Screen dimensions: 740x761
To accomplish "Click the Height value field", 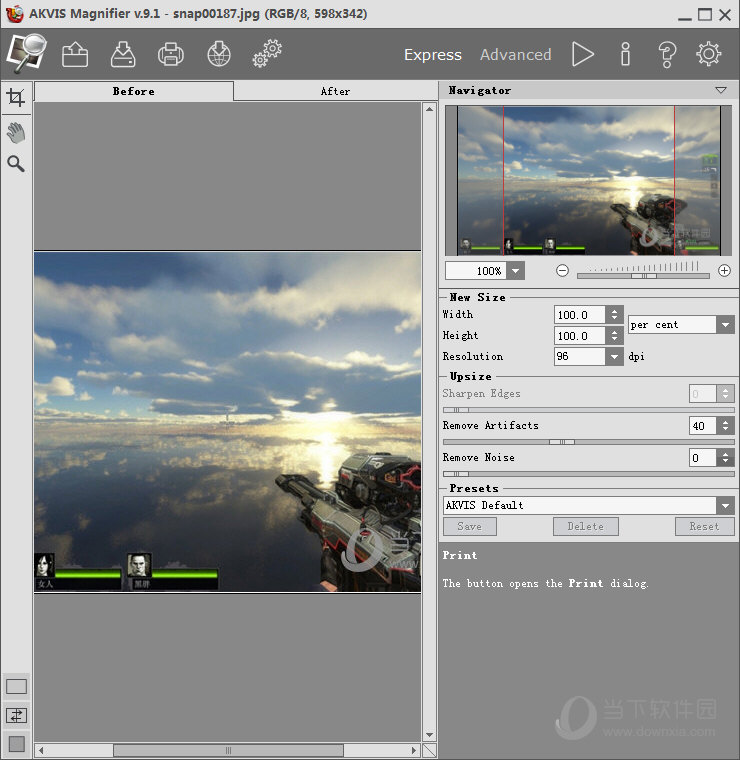I will click(x=579, y=336).
